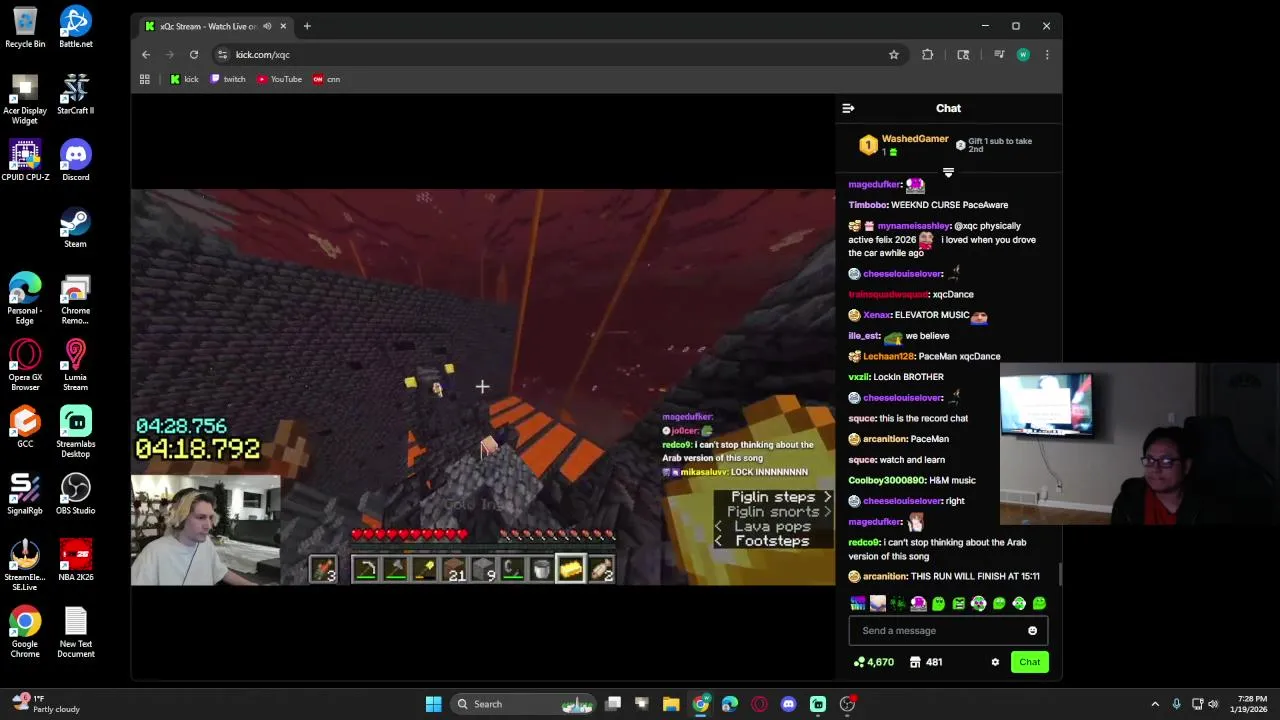The image size is (1280, 720).
Task: Open Lumia Stream desktop icon
Action: point(76,365)
